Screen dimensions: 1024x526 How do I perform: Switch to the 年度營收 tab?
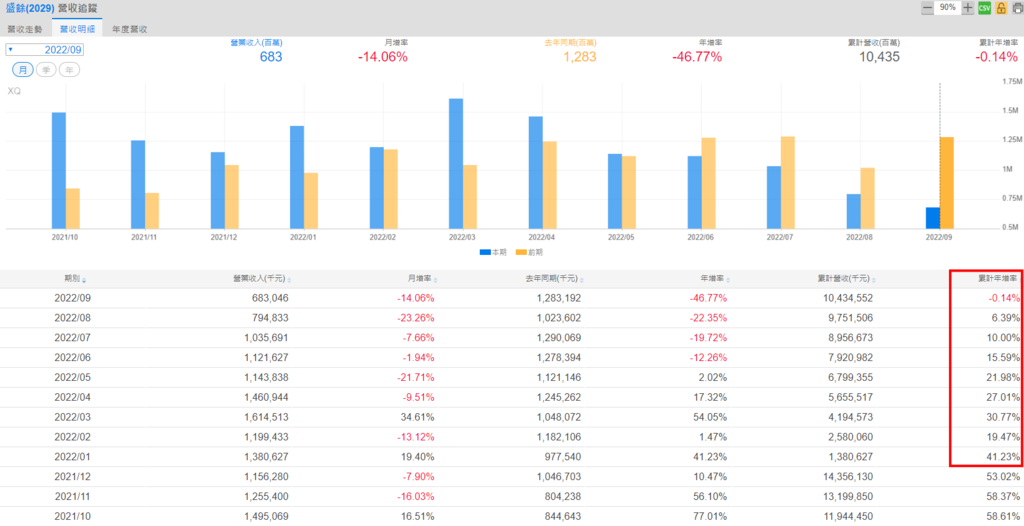point(129,29)
